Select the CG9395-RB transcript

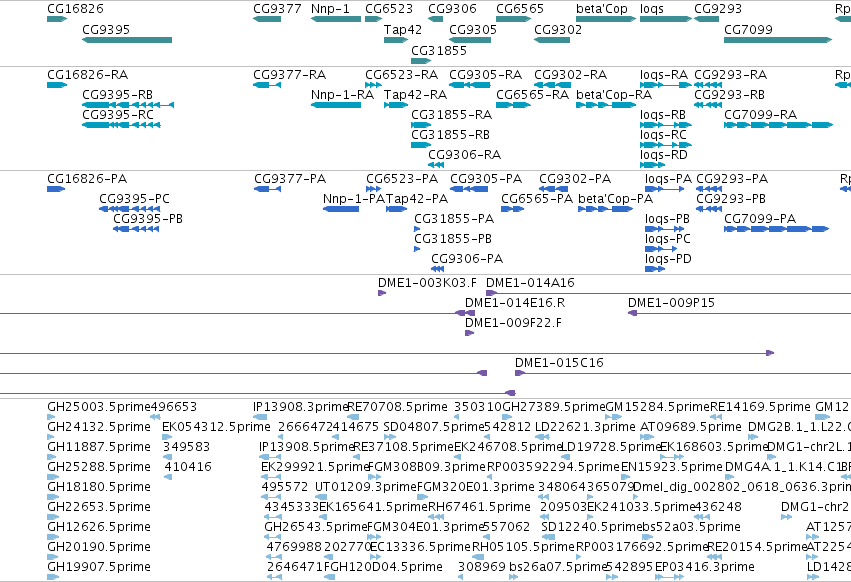[128, 105]
